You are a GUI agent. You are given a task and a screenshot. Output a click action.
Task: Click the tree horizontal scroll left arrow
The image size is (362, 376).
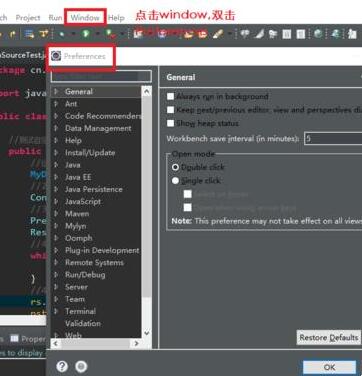[x=56, y=343]
